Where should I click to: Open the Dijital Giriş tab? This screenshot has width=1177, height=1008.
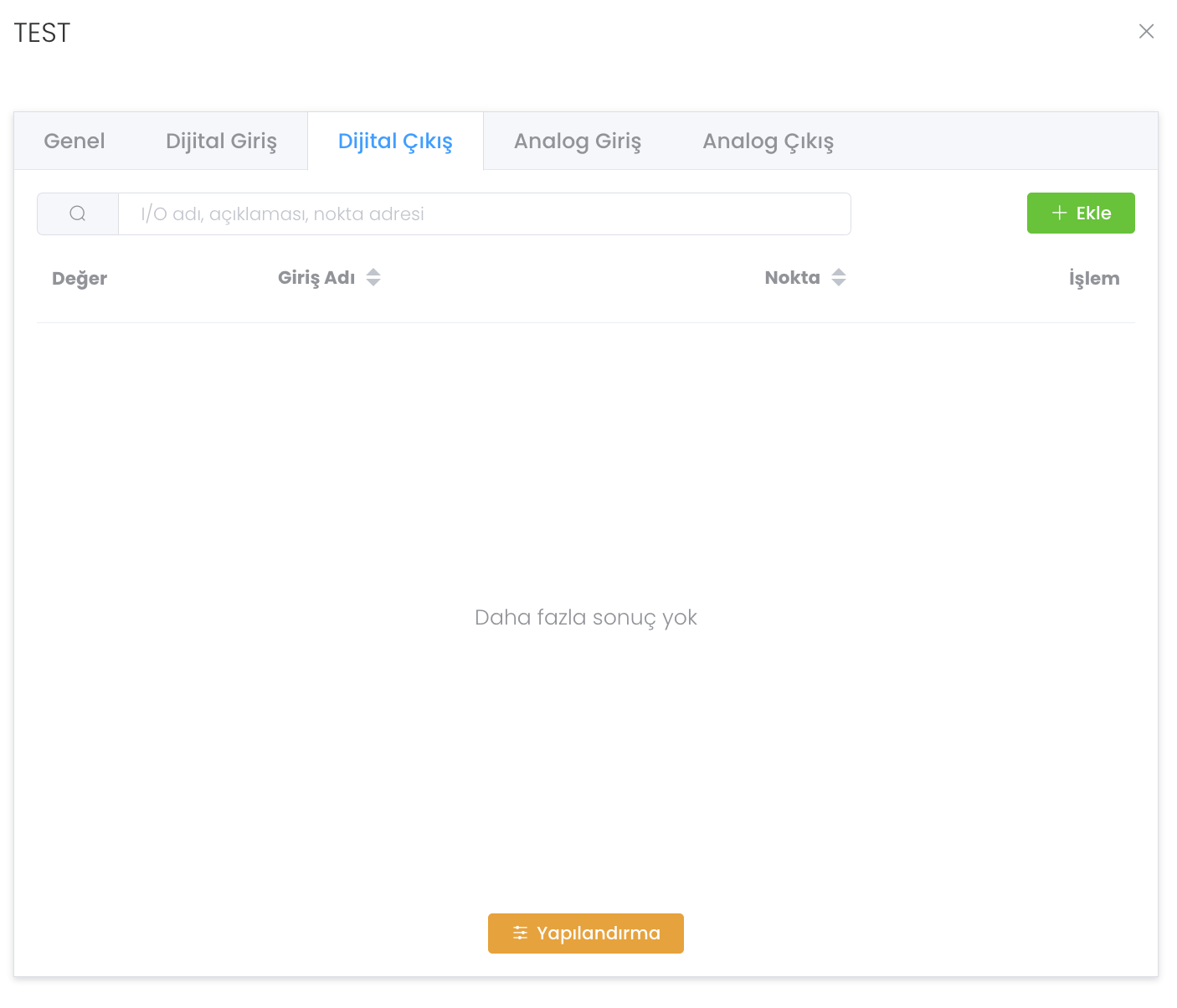click(x=221, y=141)
